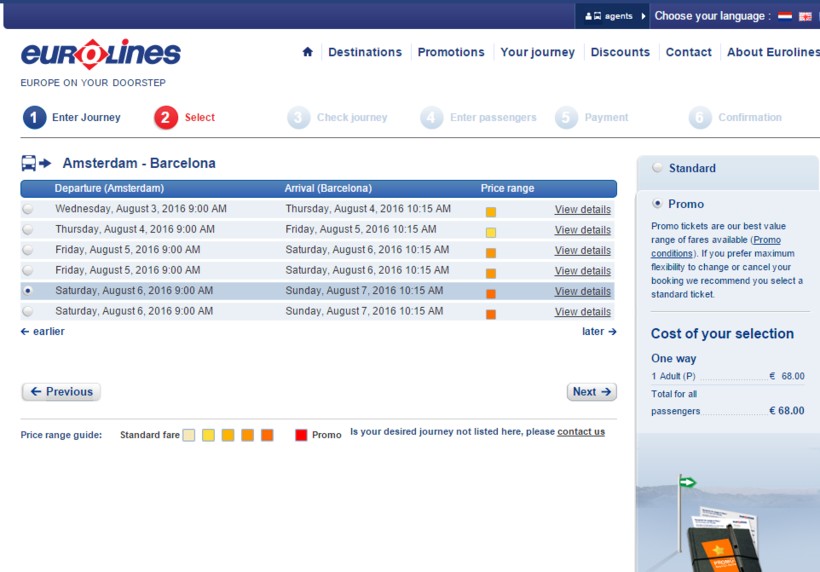This screenshot has width=820, height=572.
Task: Show later departures
Action: tap(599, 331)
